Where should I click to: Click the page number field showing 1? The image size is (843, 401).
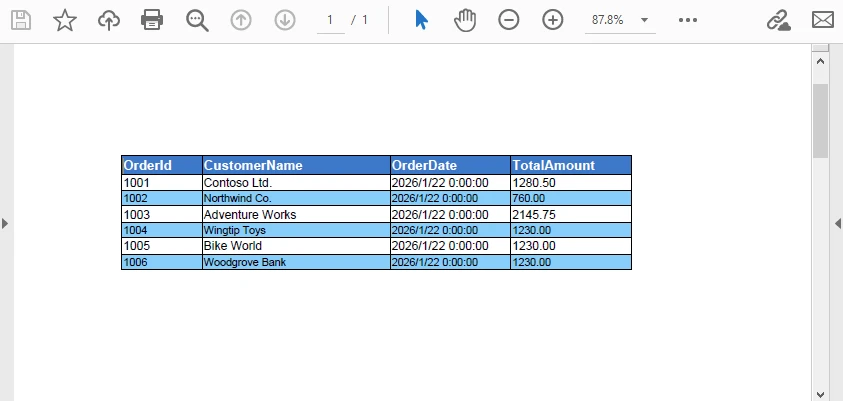tap(330, 20)
